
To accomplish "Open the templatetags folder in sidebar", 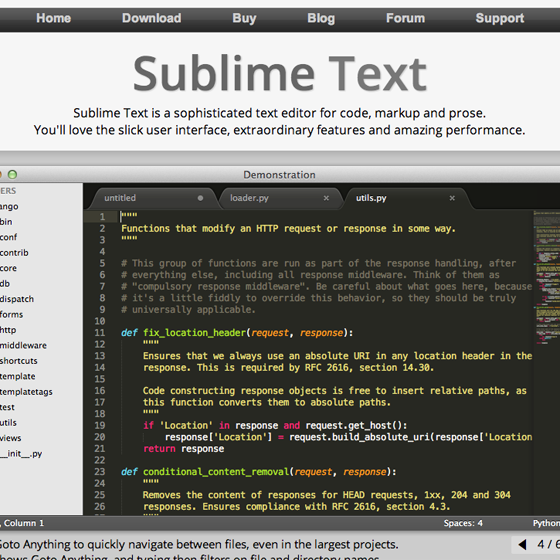I will click(x=26, y=392).
